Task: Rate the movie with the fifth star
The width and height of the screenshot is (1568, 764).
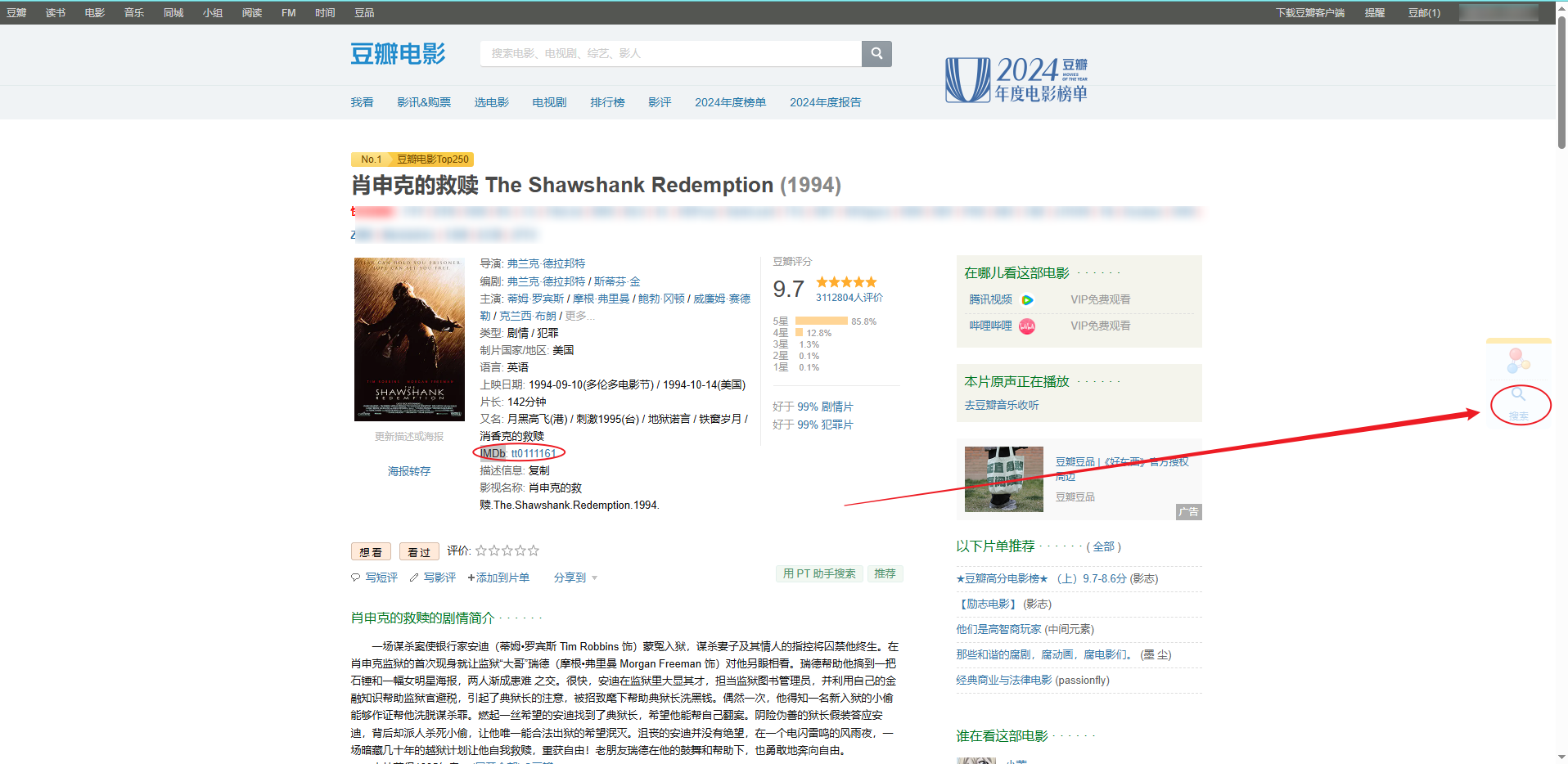Action: point(534,551)
